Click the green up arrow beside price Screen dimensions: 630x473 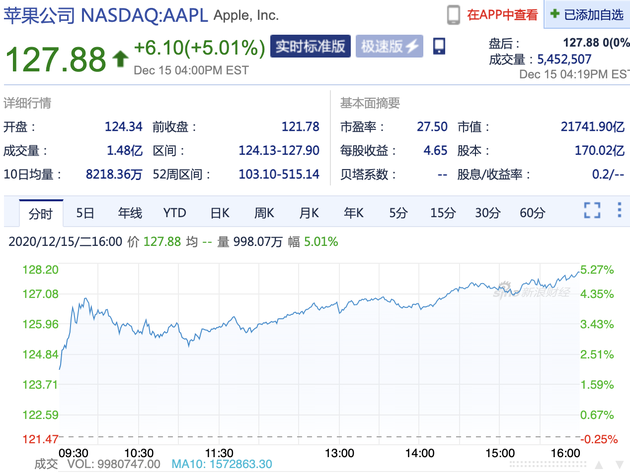click(x=120, y=58)
